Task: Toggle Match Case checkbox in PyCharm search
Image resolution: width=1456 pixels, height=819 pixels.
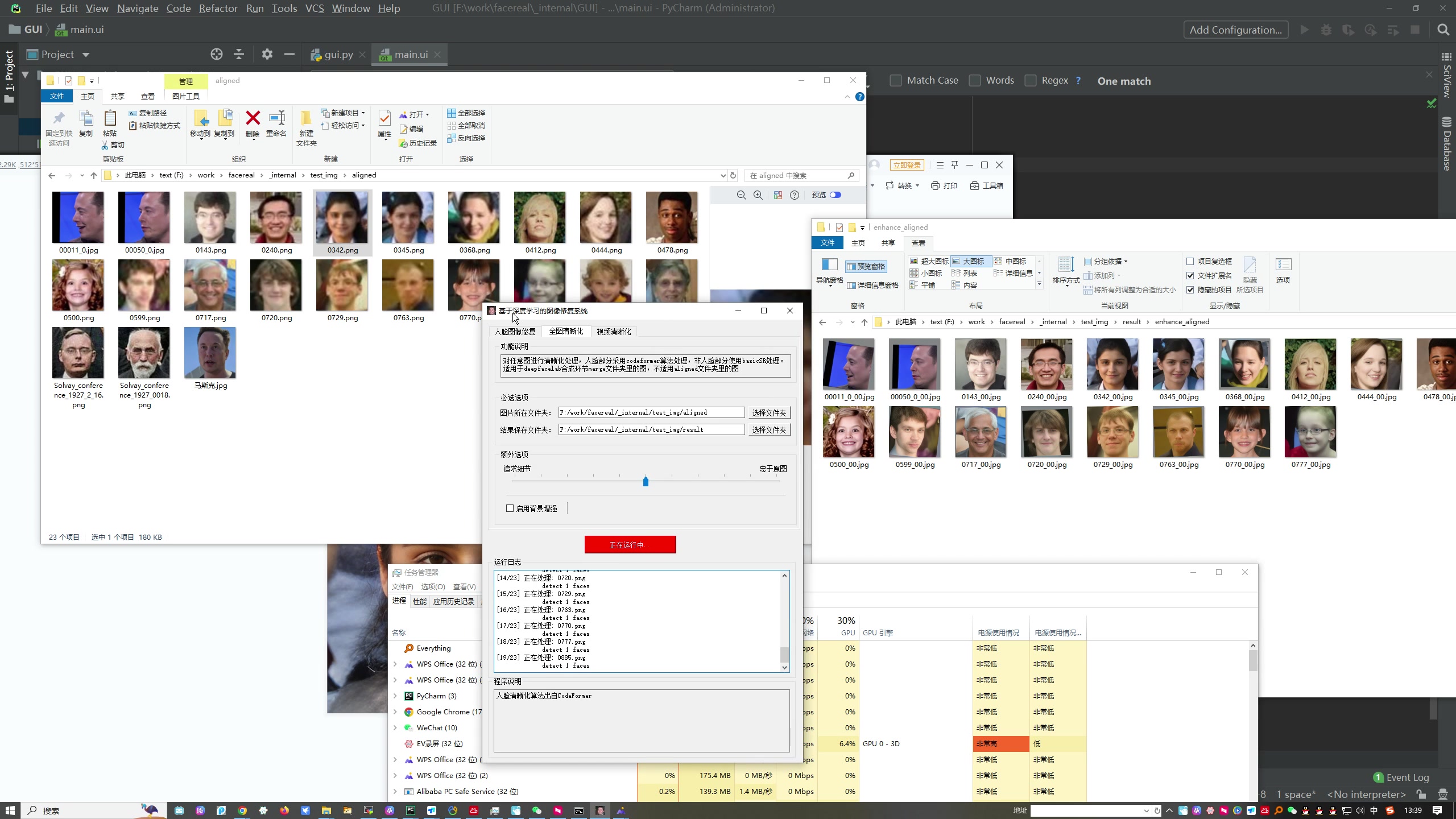Action: pyautogui.click(x=896, y=81)
